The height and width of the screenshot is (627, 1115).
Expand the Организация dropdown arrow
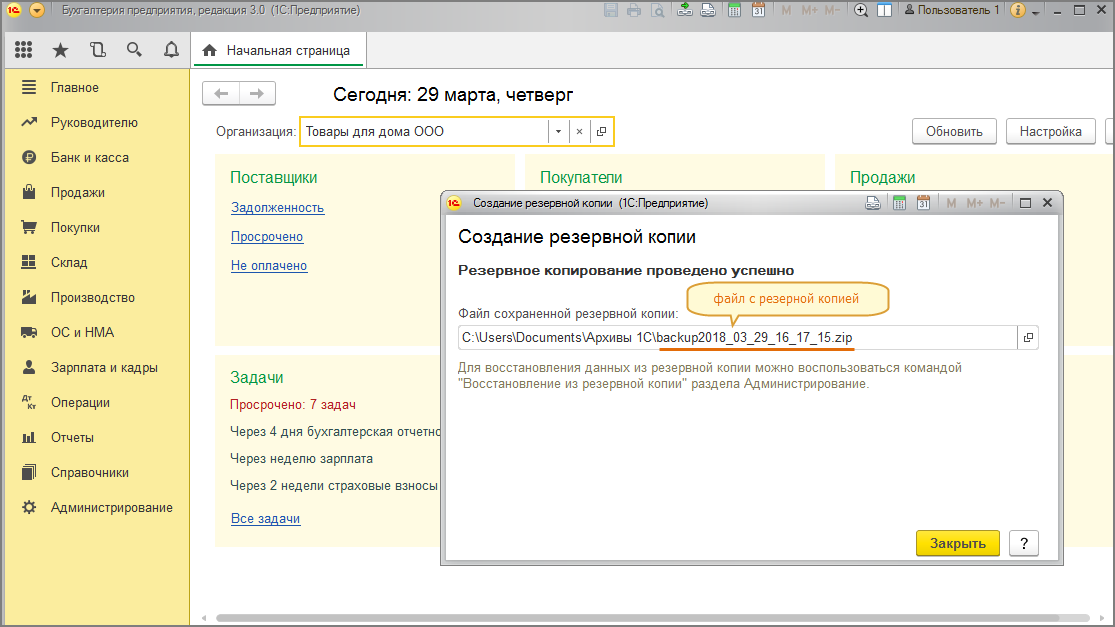tap(558, 132)
